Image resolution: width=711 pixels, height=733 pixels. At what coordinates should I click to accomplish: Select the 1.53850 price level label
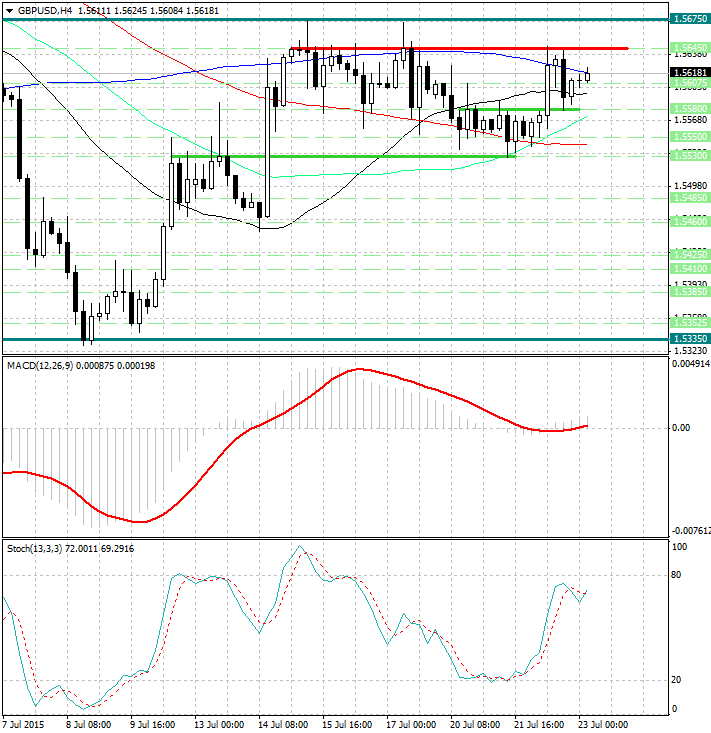tap(690, 292)
